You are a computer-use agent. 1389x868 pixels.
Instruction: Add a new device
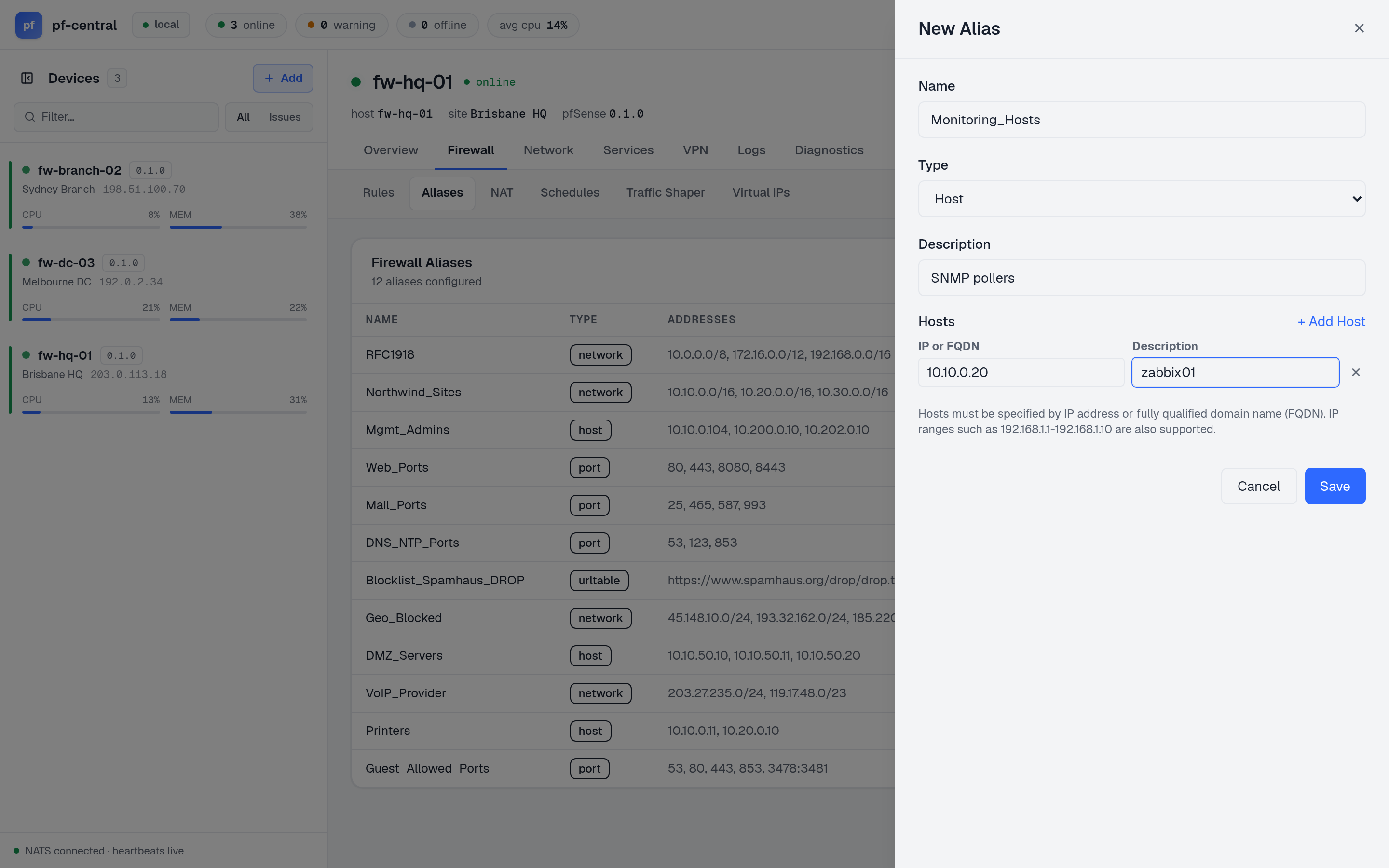(x=283, y=78)
